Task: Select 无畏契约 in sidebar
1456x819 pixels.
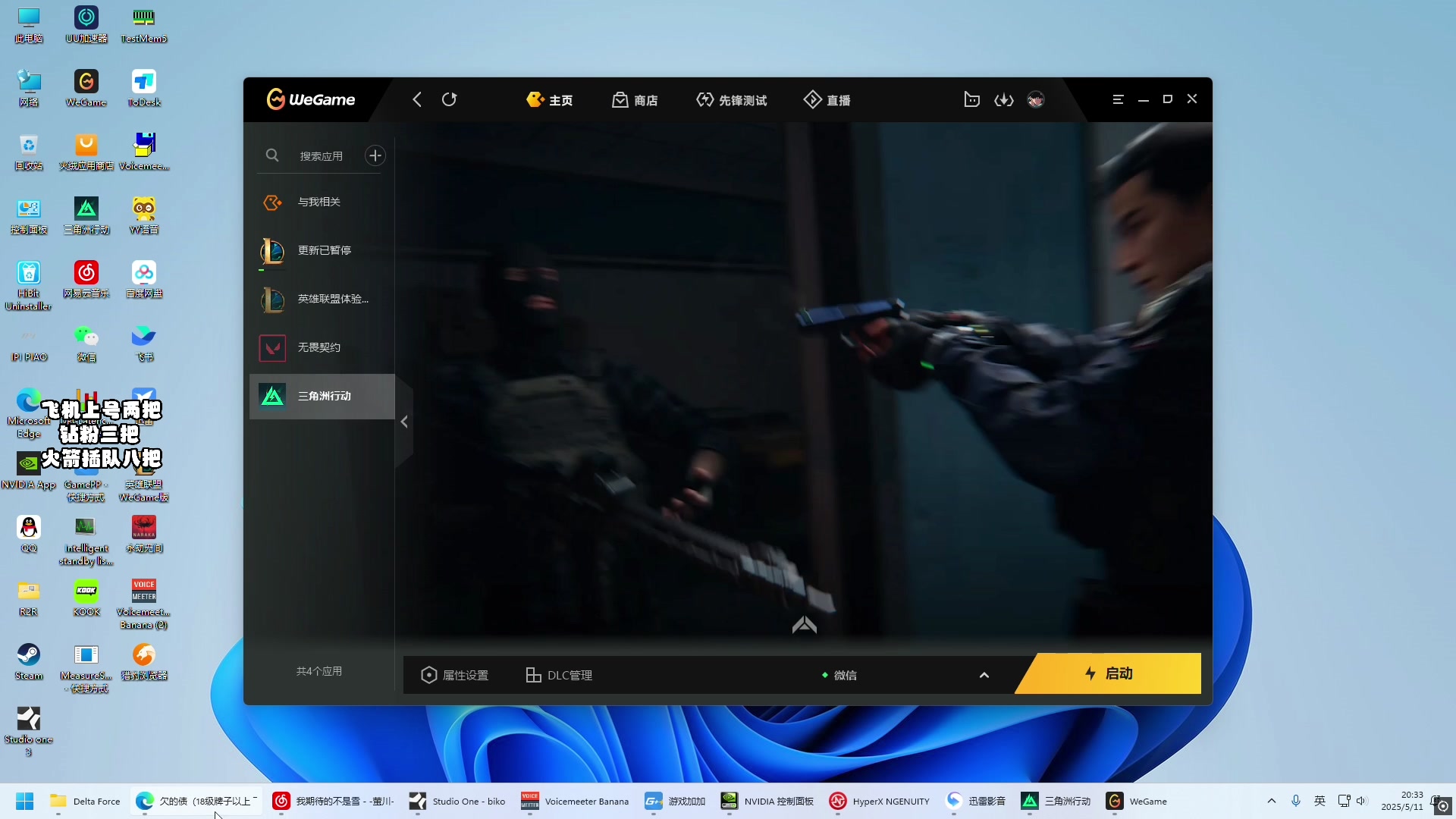Action: (322, 347)
